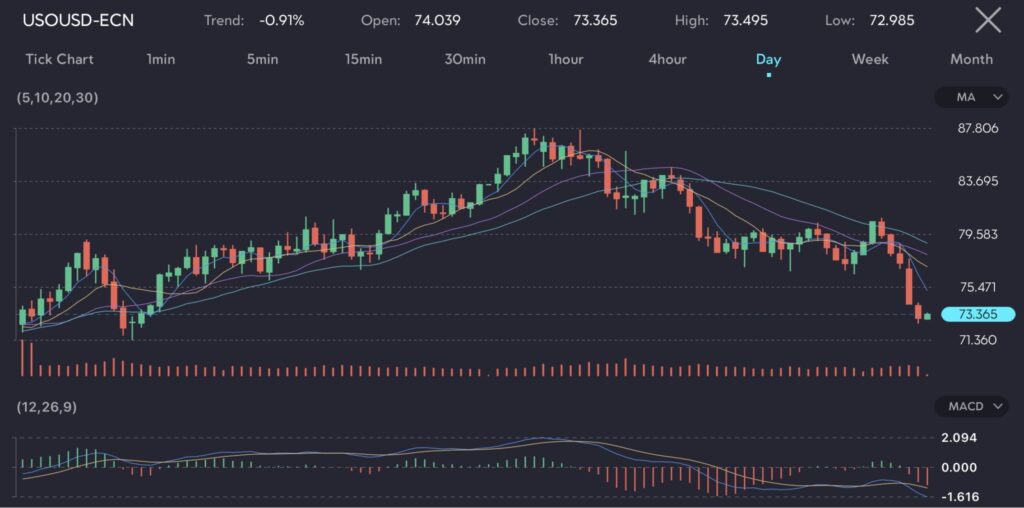Select the 1hour timeframe
1024x508 pixels.
click(566, 59)
